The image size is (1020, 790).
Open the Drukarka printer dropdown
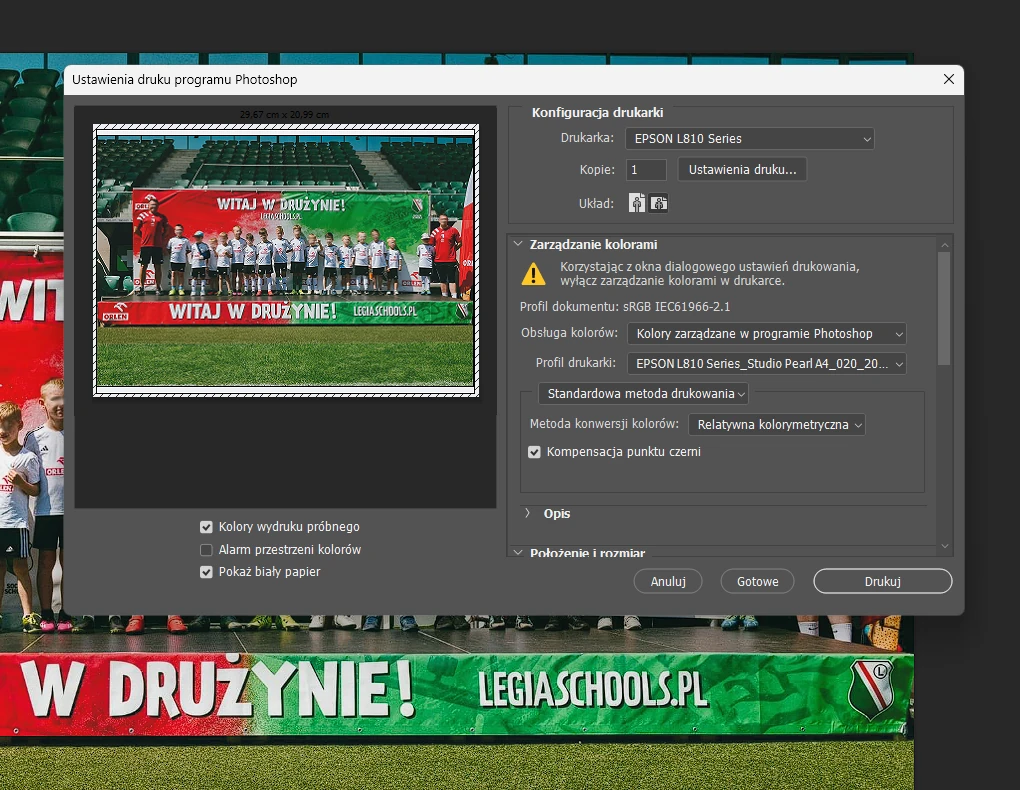(x=748, y=138)
